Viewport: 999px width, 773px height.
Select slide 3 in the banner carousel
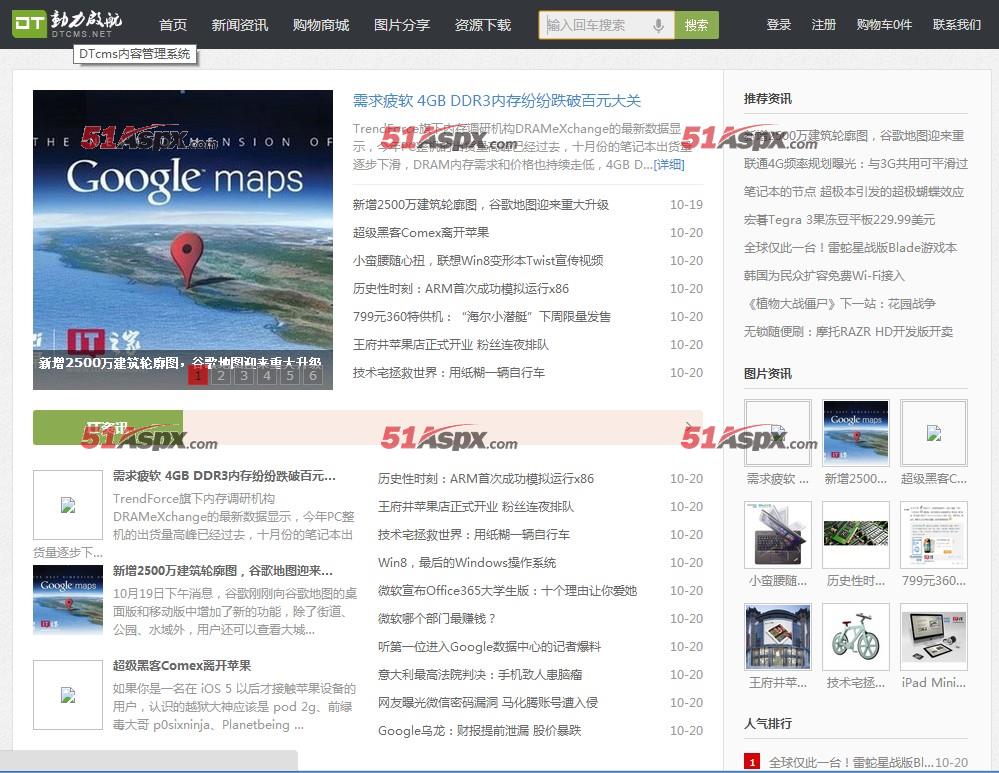(244, 375)
